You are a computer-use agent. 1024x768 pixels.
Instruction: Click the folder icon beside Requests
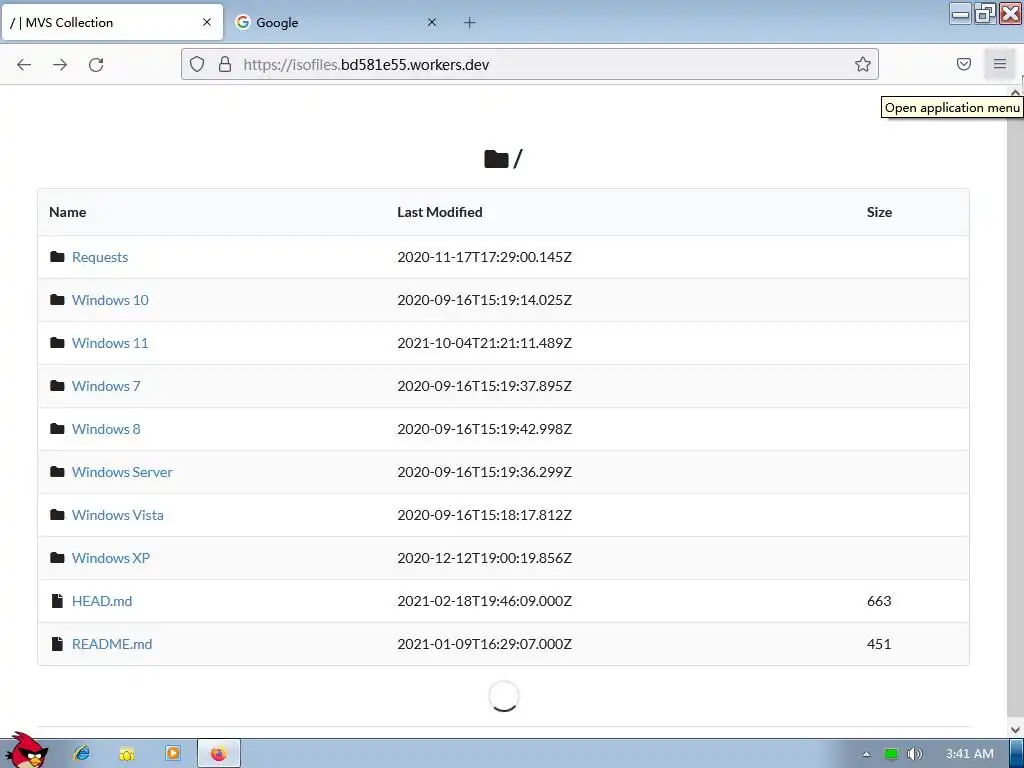[x=57, y=257]
